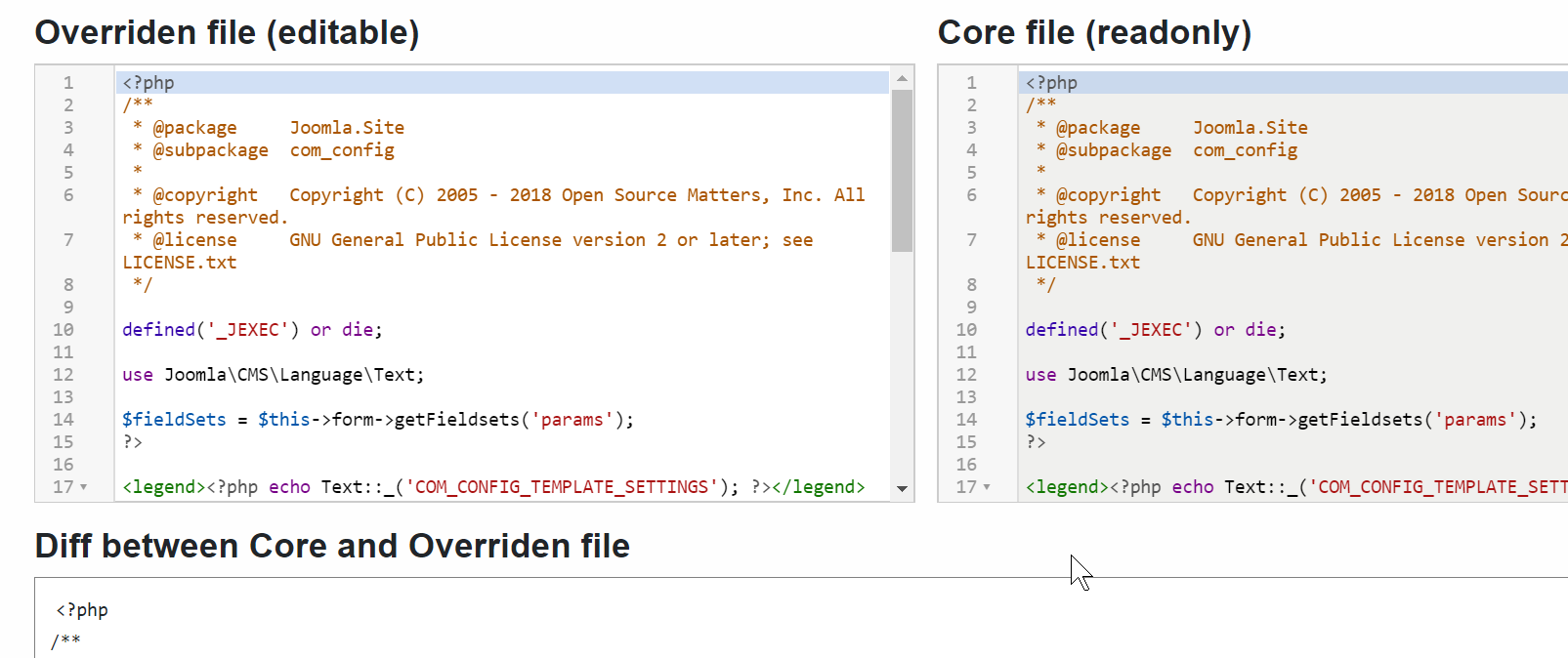This screenshot has width=1568, height=658.
Task: Click line number 12 in Core editor gutter
Action: (966, 375)
